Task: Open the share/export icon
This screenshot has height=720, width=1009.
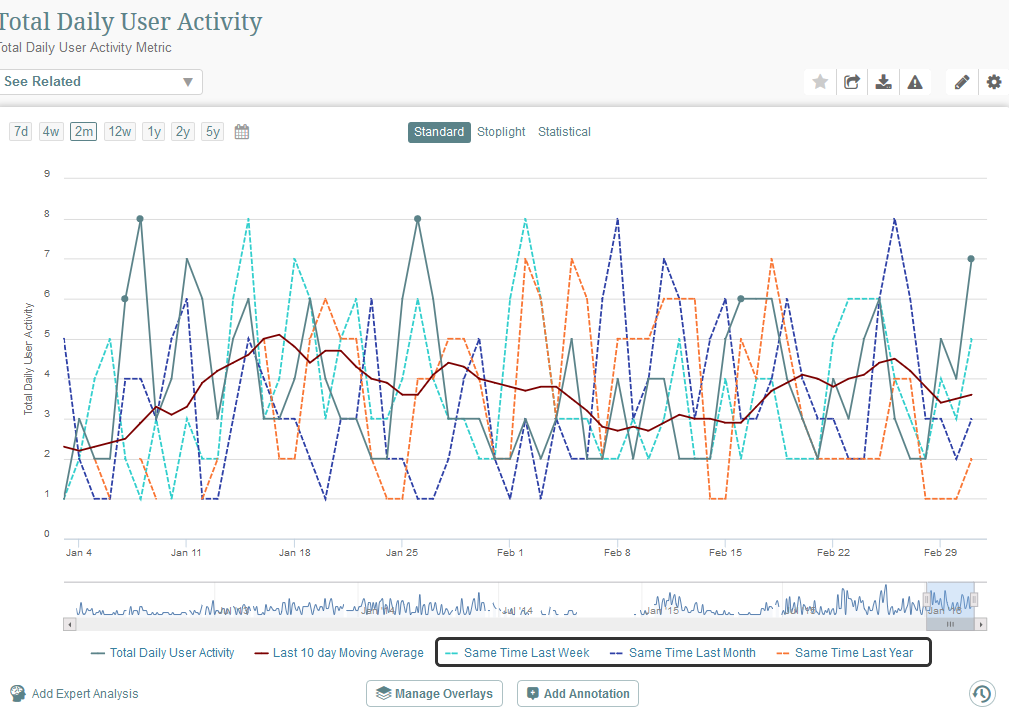Action: (x=851, y=81)
